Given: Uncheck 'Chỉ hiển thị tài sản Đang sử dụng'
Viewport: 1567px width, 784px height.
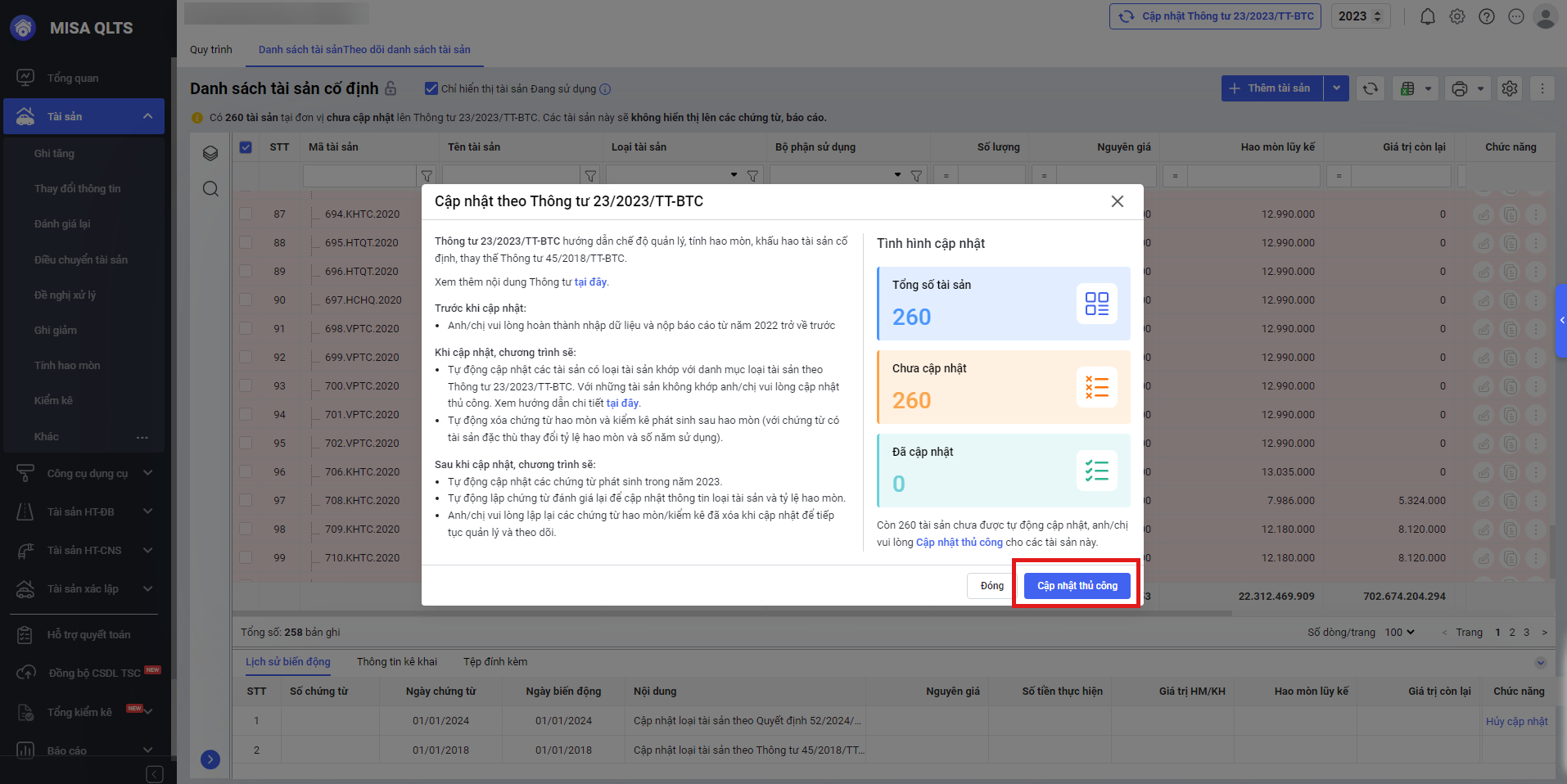Looking at the screenshot, I should [431, 88].
